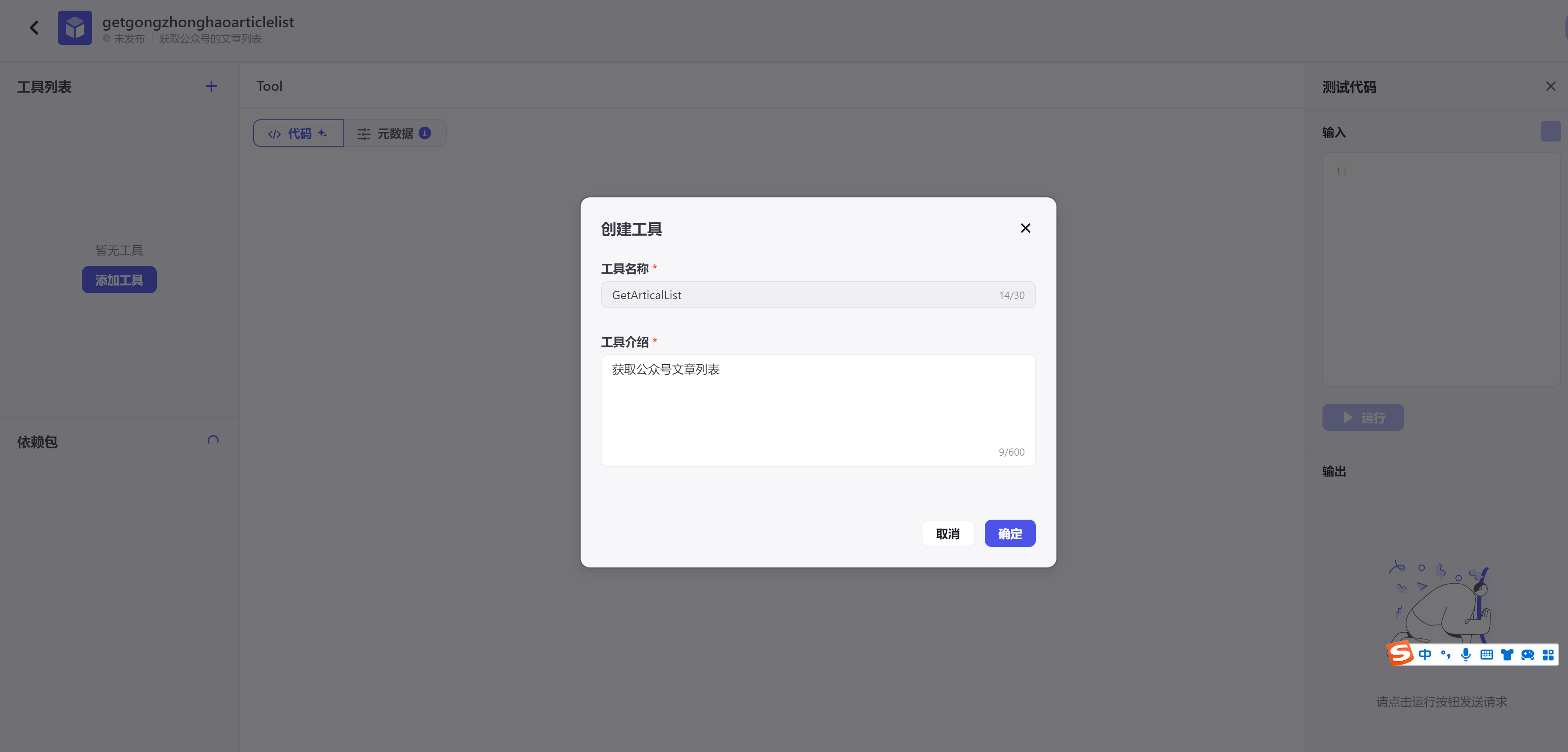Switch to the 元数据 tab
This screenshot has height=752, width=1568.
pyautogui.click(x=394, y=133)
